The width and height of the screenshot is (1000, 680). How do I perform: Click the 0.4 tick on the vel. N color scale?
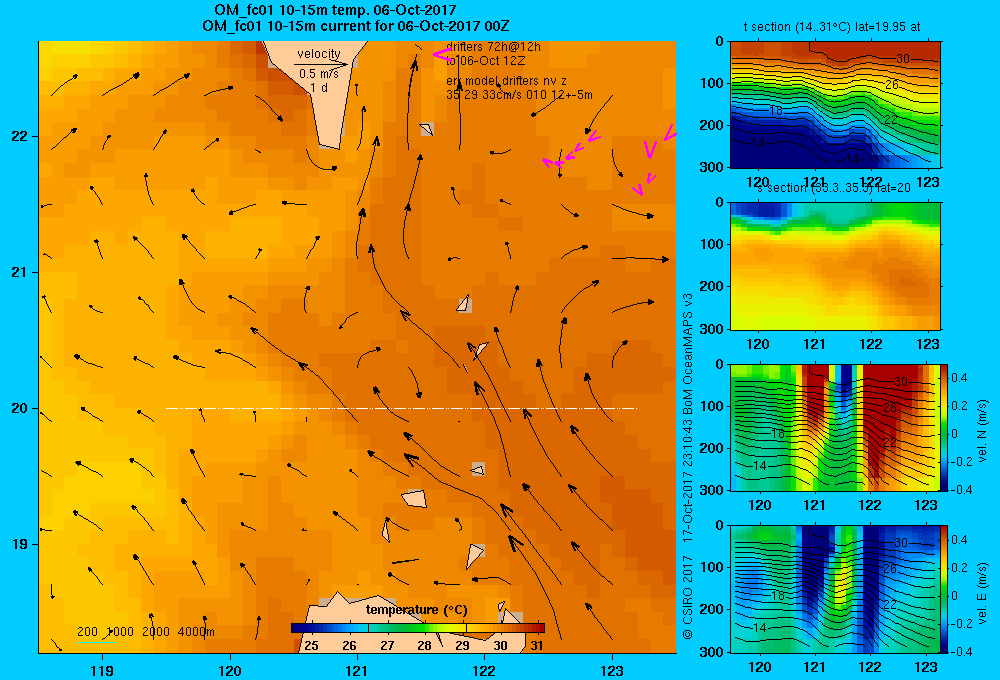pos(959,378)
